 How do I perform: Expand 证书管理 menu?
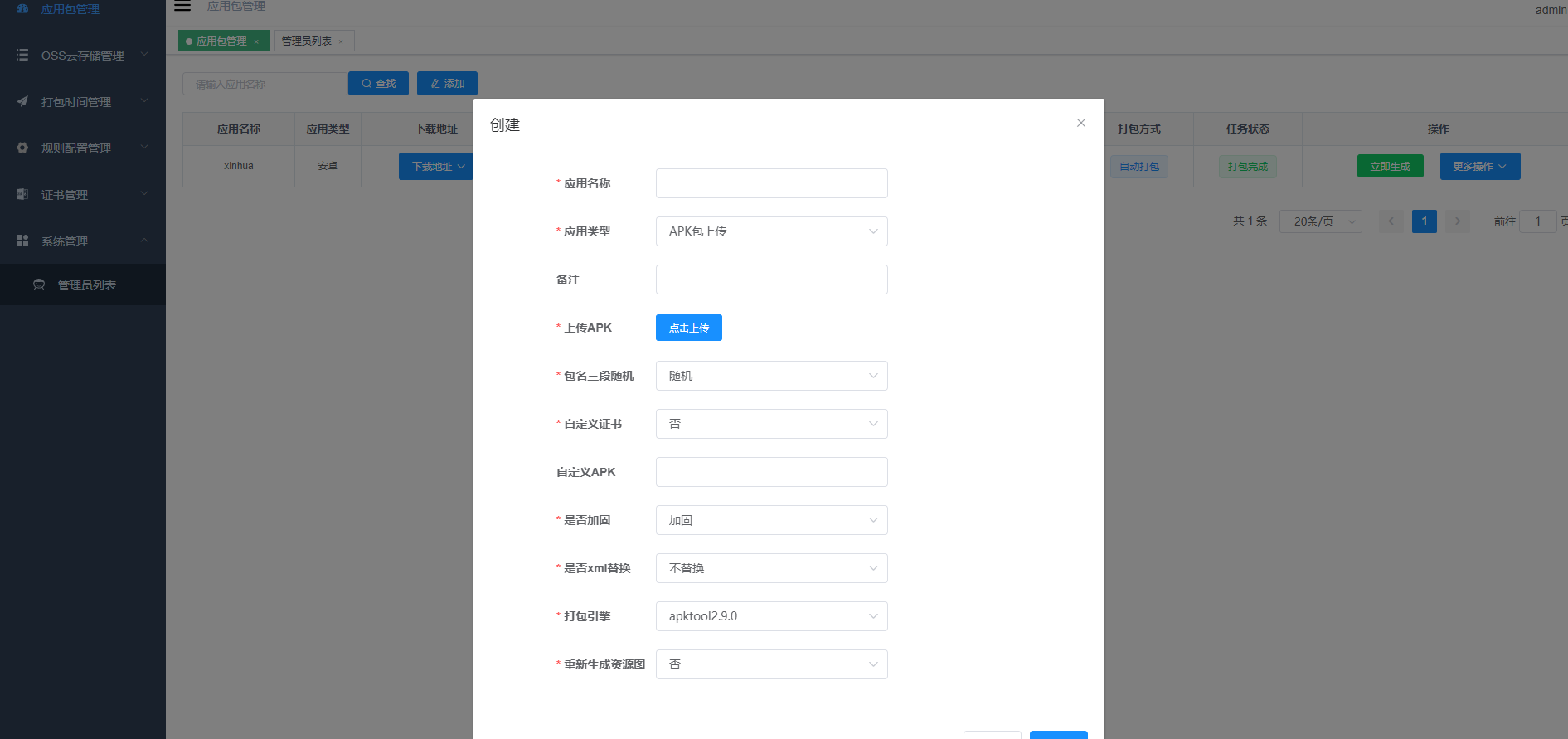(x=144, y=194)
